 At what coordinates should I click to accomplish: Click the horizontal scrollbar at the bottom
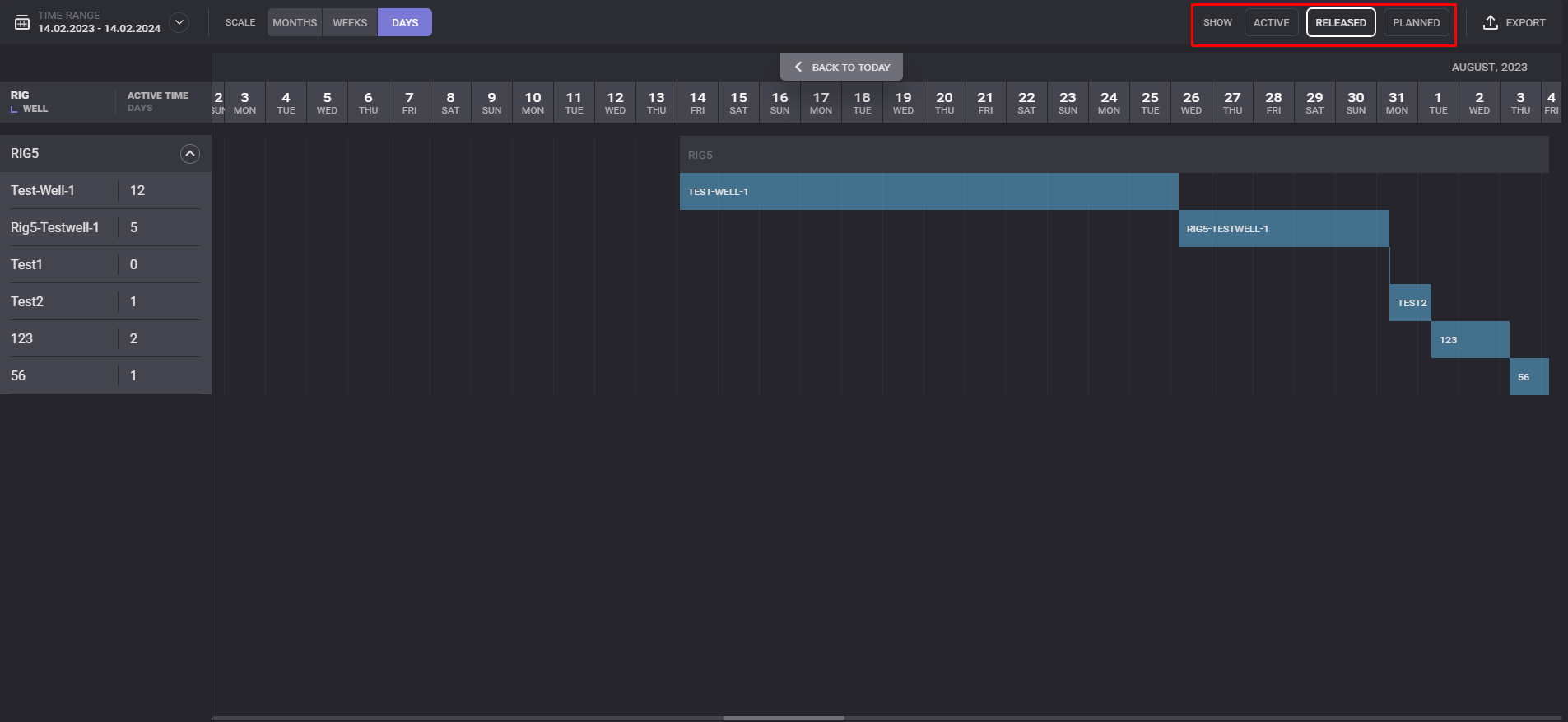click(x=784, y=718)
